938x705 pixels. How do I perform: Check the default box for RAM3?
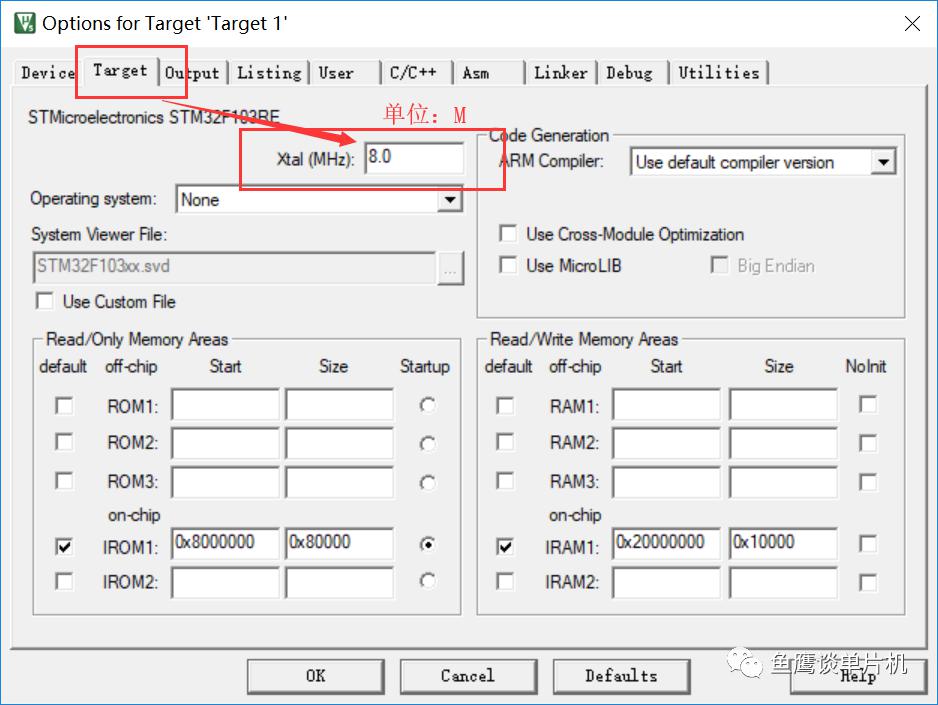(x=505, y=481)
